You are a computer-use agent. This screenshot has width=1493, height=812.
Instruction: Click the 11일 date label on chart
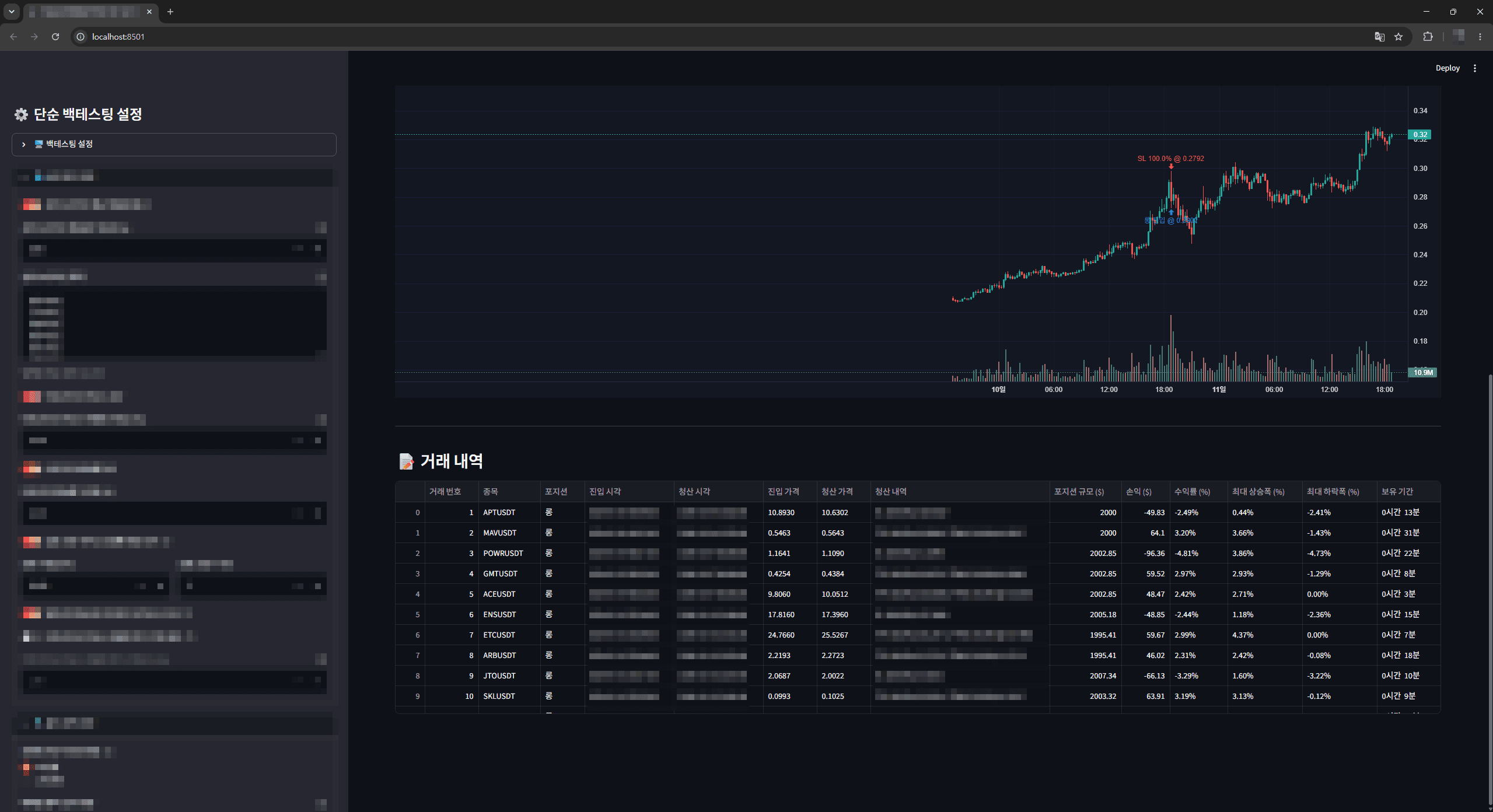click(x=1219, y=390)
